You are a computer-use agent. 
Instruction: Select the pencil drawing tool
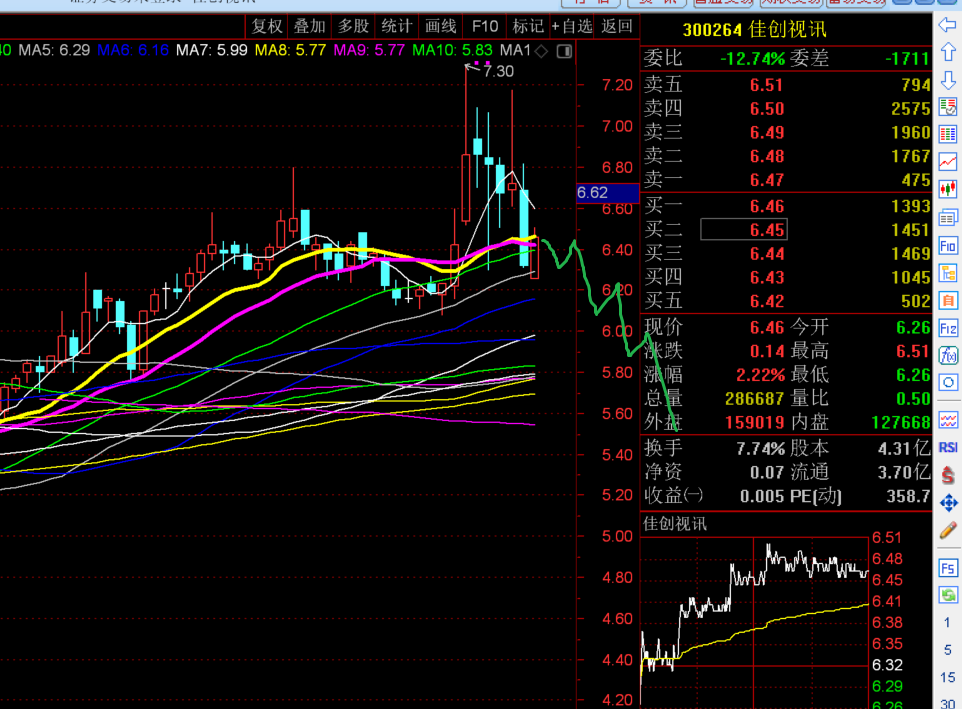pyautogui.click(x=948, y=530)
